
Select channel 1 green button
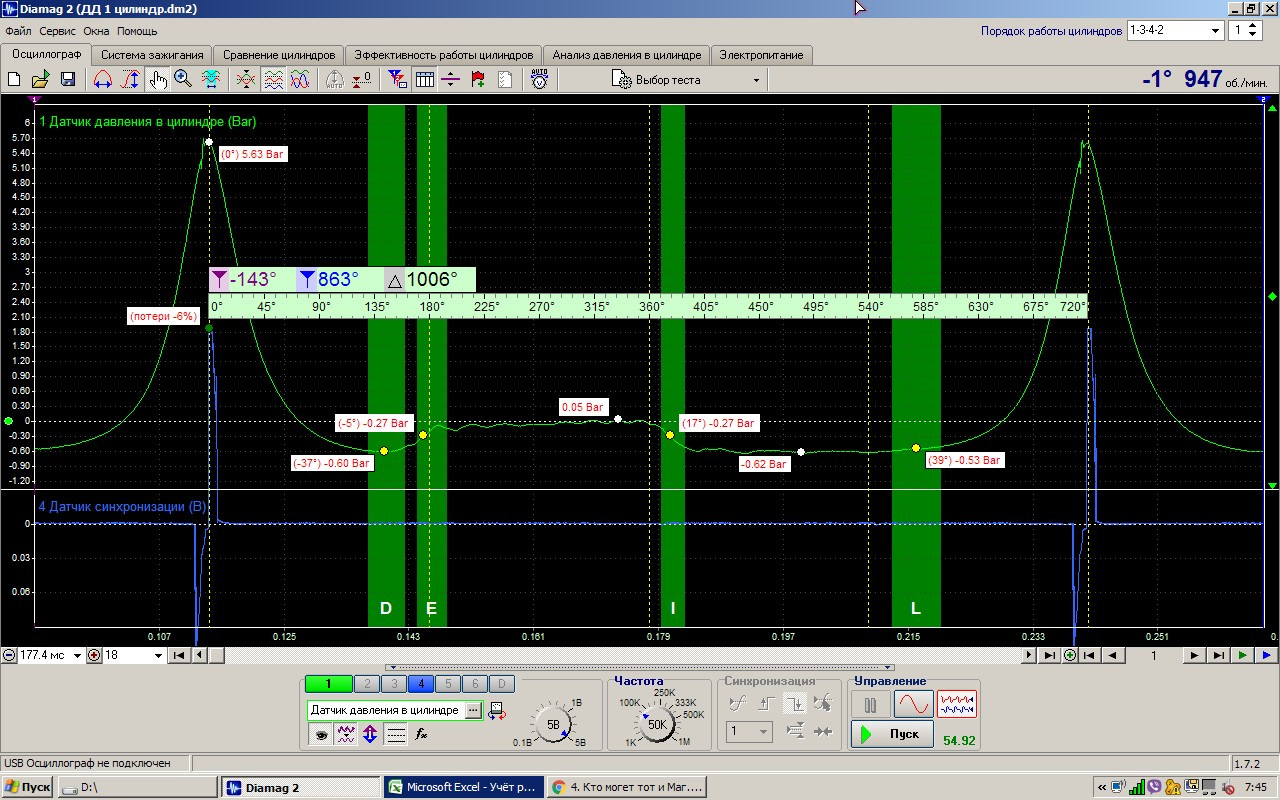click(x=328, y=684)
